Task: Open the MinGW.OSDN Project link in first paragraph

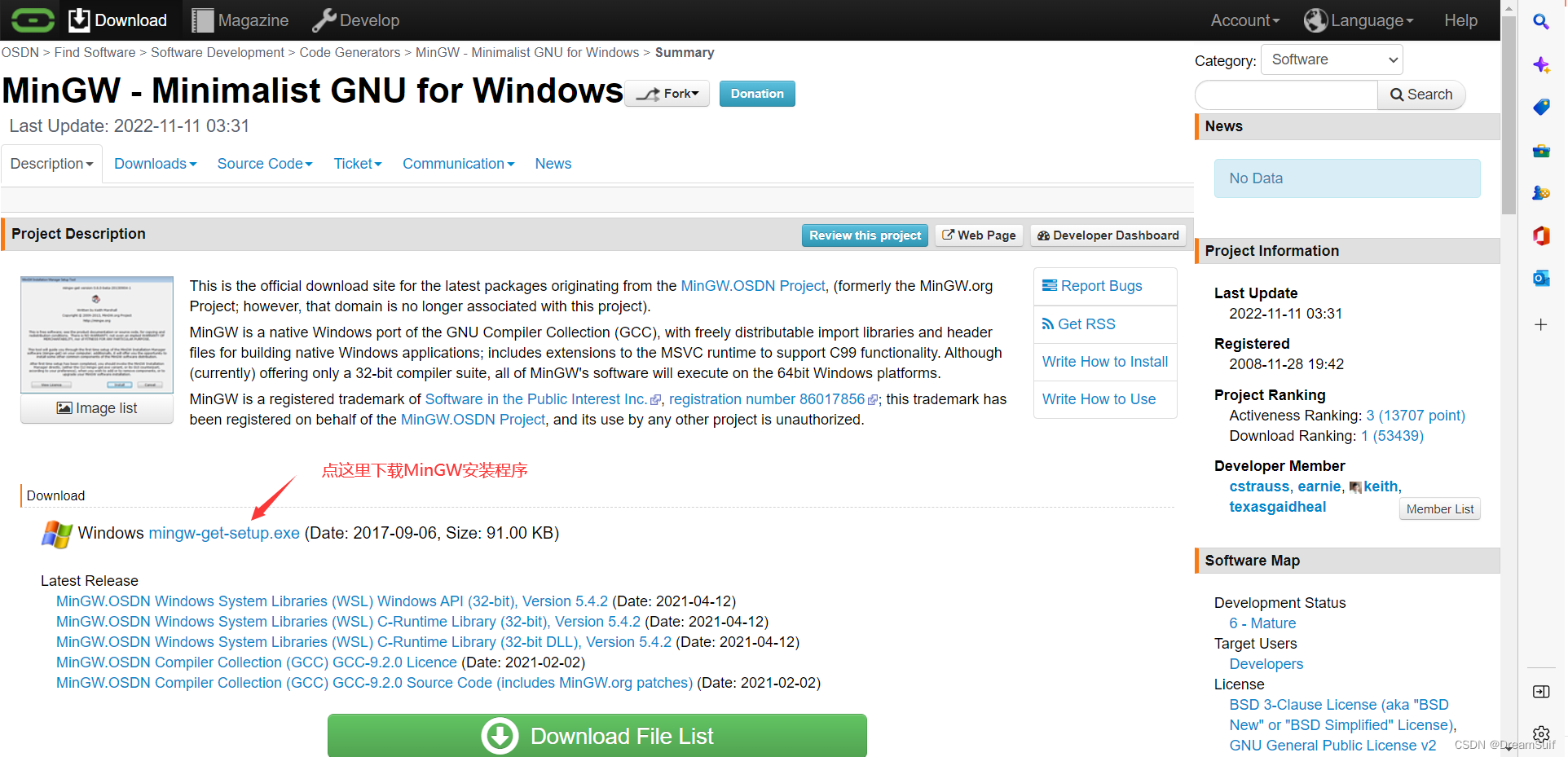Action: click(753, 286)
